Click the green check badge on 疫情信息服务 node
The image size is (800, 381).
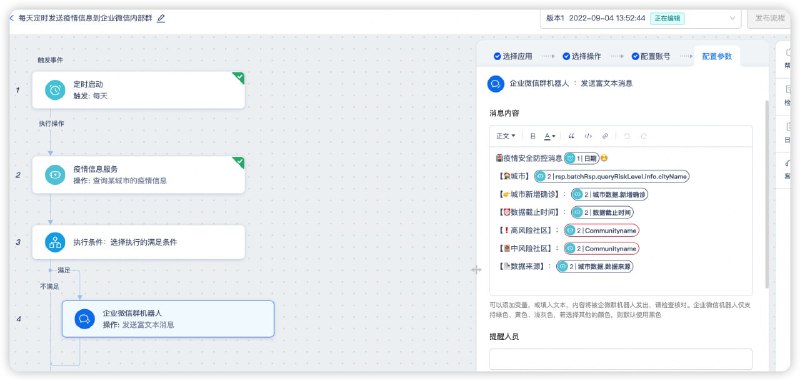point(239,162)
